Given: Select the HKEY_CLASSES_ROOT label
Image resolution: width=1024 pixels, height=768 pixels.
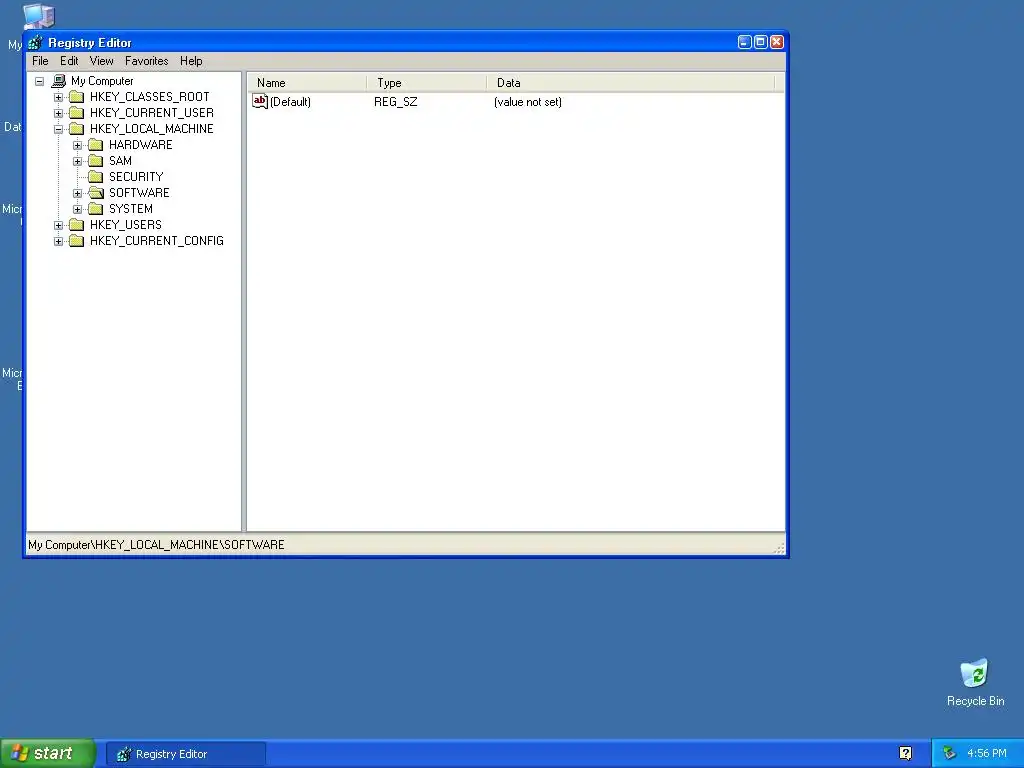Looking at the screenshot, I should [150, 97].
